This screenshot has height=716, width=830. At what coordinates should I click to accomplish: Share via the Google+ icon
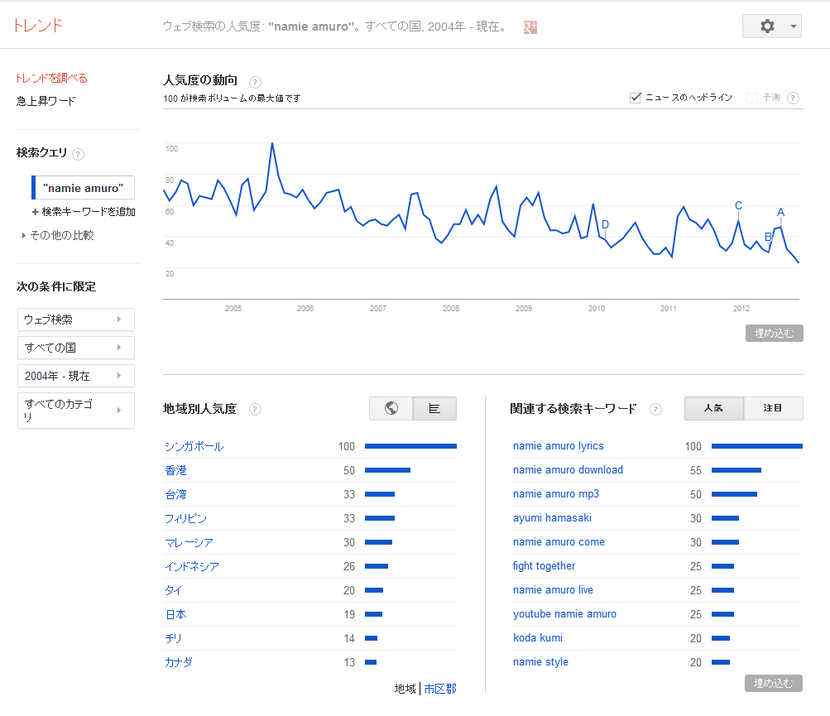pyautogui.click(x=530, y=27)
